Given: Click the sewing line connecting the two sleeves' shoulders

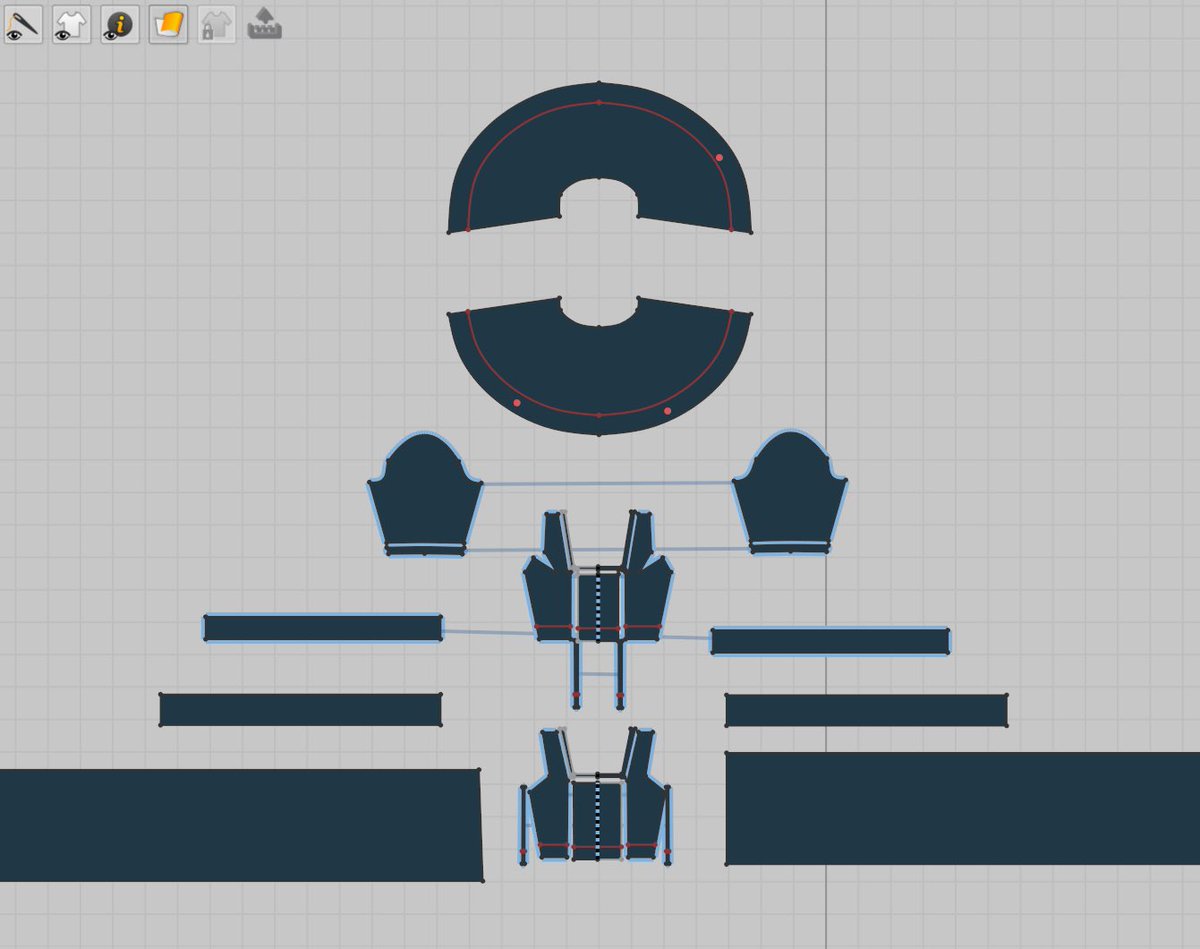Looking at the screenshot, I should pos(608,483).
